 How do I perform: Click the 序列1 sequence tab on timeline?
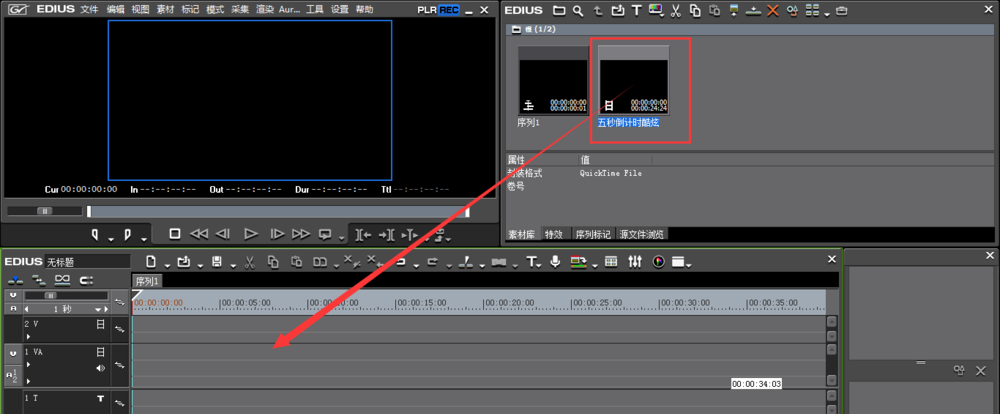click(x=147, y=282)
